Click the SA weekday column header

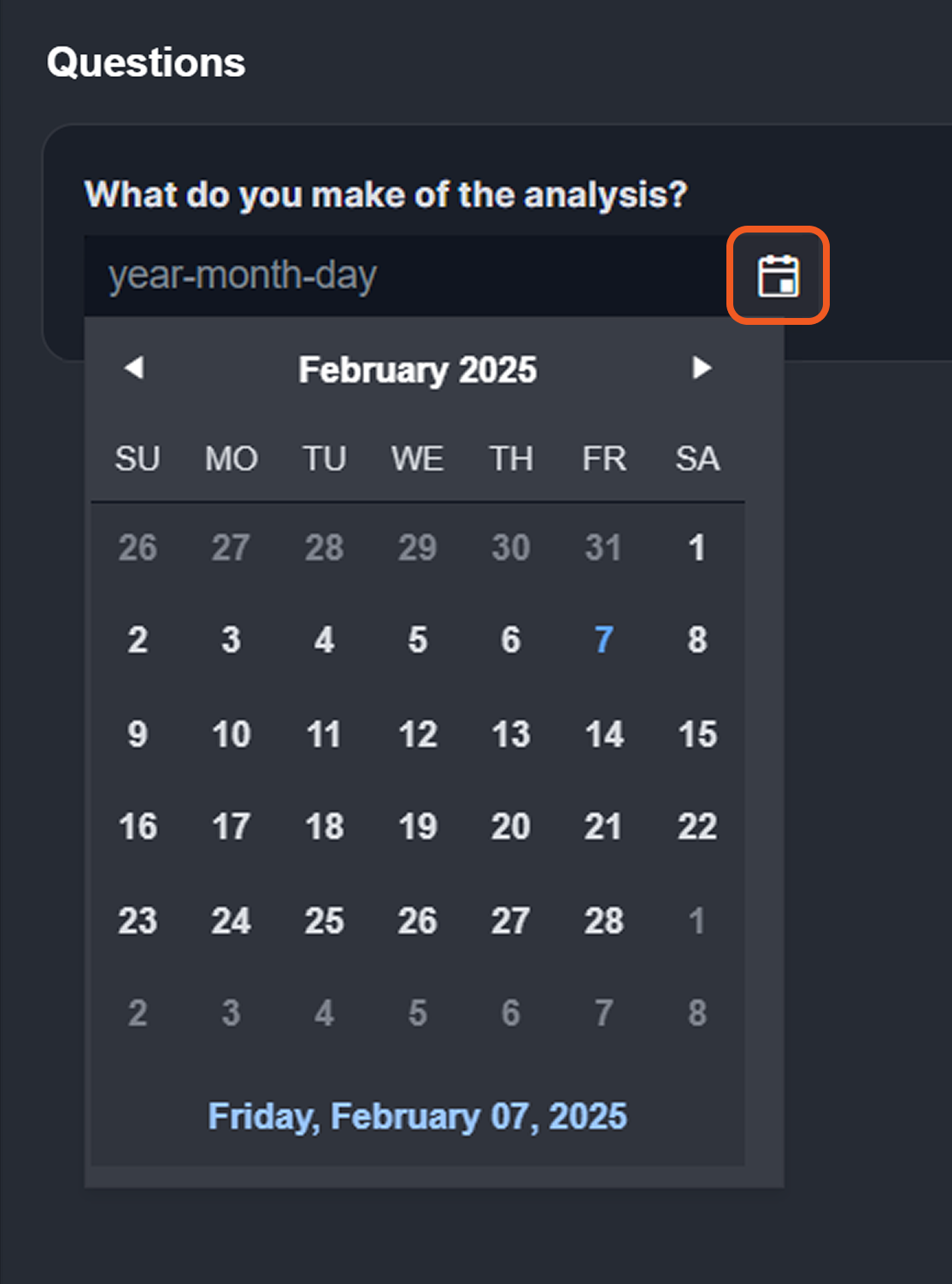point(696,459)
